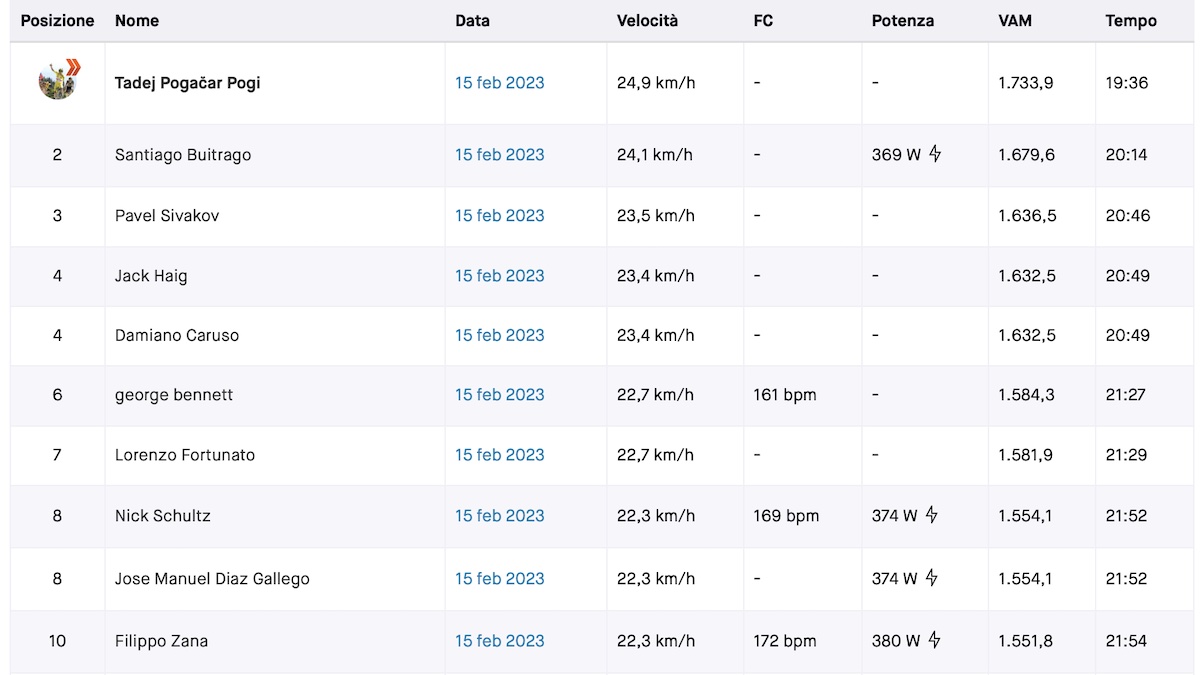
Task: Open Tadej Pogačar Pogi's 15 feb 2023 activity
Action: (x=499, y=83)
